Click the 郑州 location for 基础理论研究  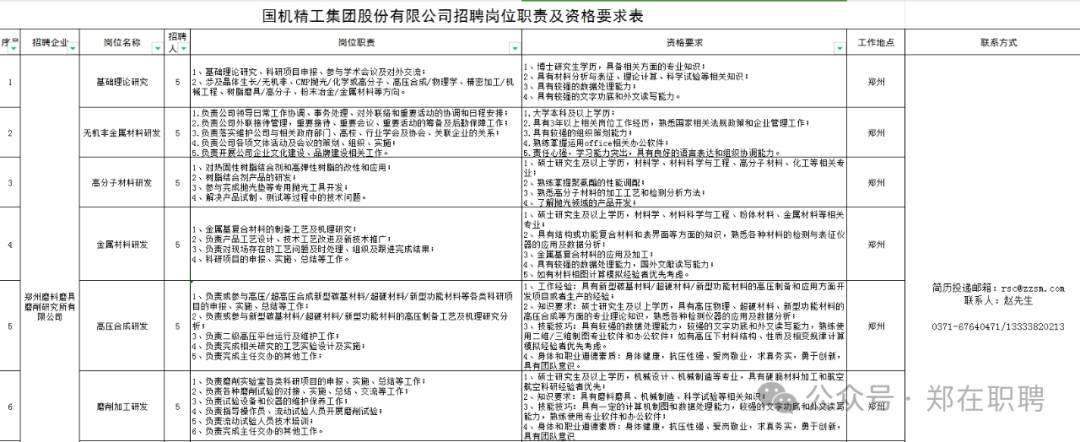[875, 81]
